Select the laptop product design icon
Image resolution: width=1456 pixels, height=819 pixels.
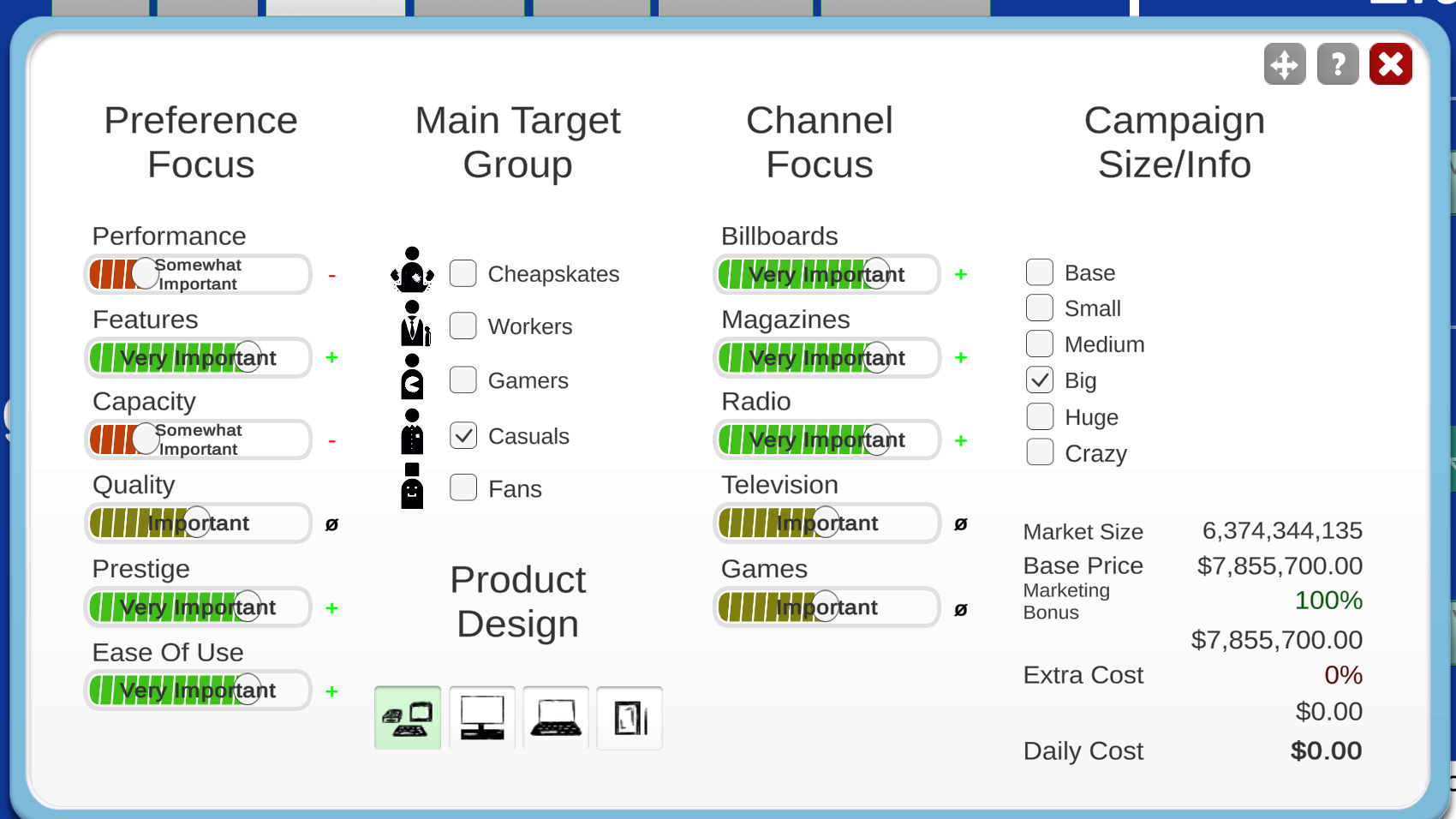[556, 718]
